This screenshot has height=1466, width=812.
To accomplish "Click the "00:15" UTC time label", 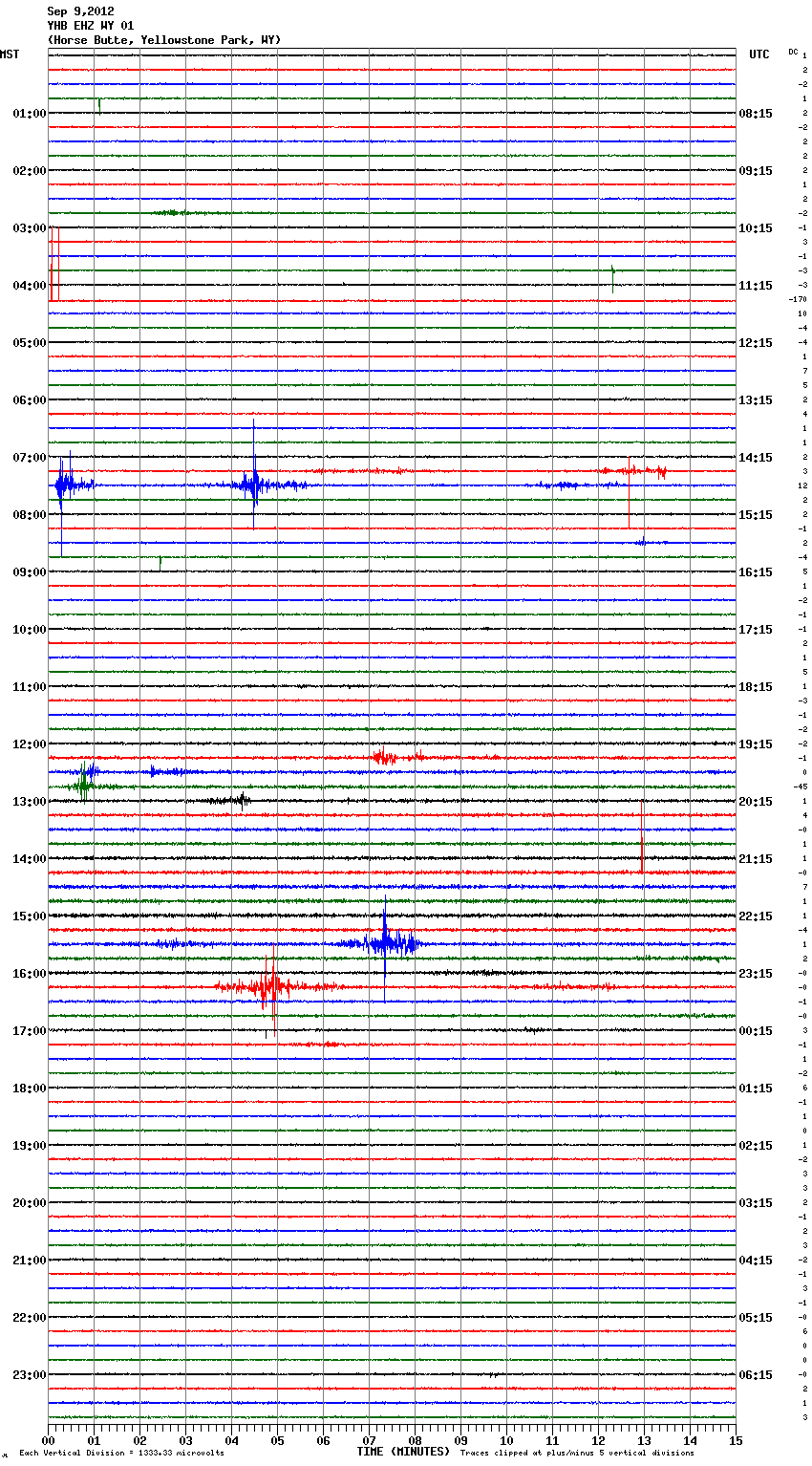I will tap(756, 1031).
